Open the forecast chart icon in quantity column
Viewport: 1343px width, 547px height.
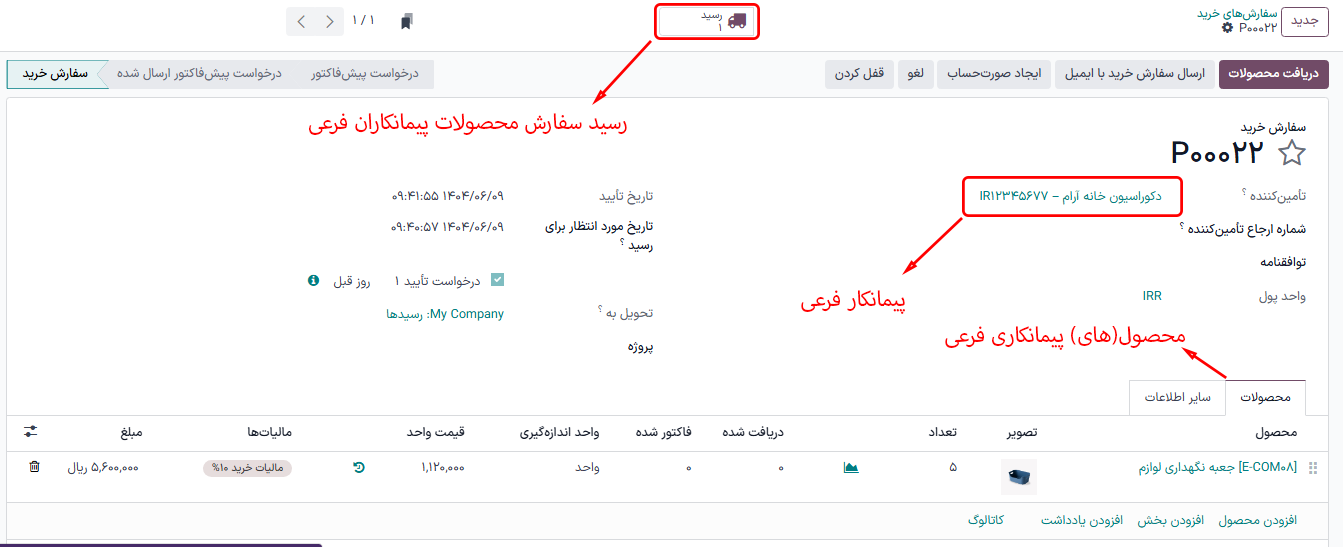point(851,467)
